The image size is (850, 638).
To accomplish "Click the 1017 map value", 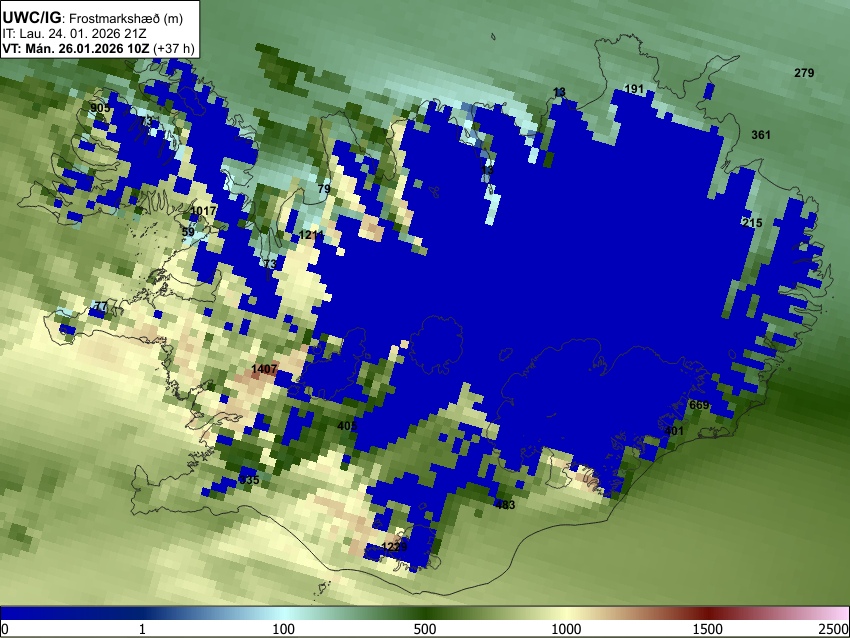I will 203,211.
